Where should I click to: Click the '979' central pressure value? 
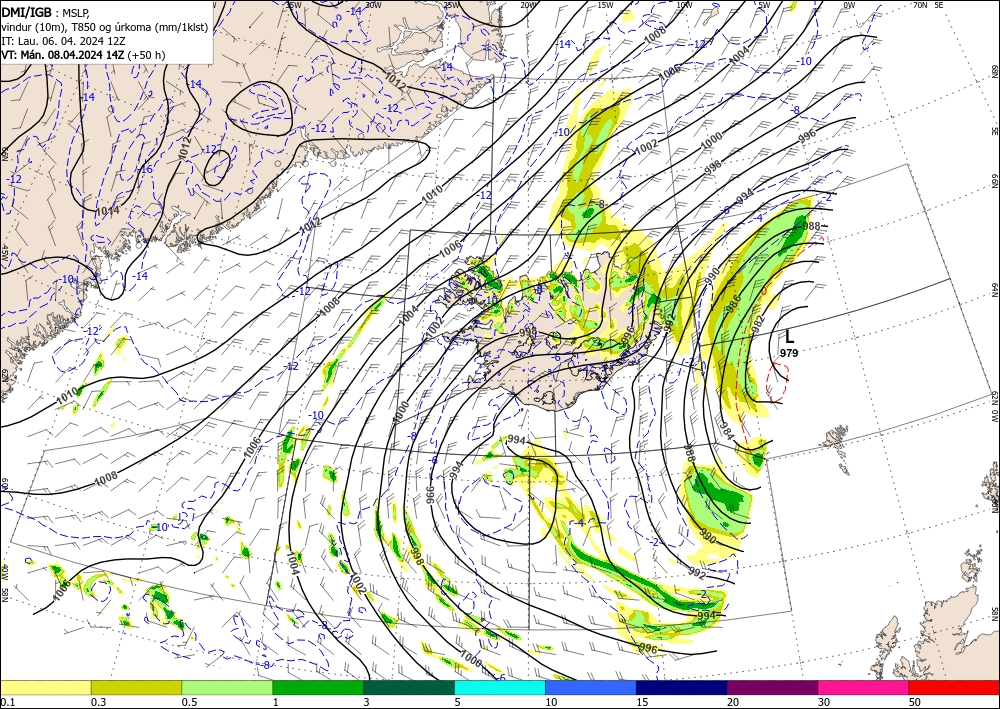[789, 353]
